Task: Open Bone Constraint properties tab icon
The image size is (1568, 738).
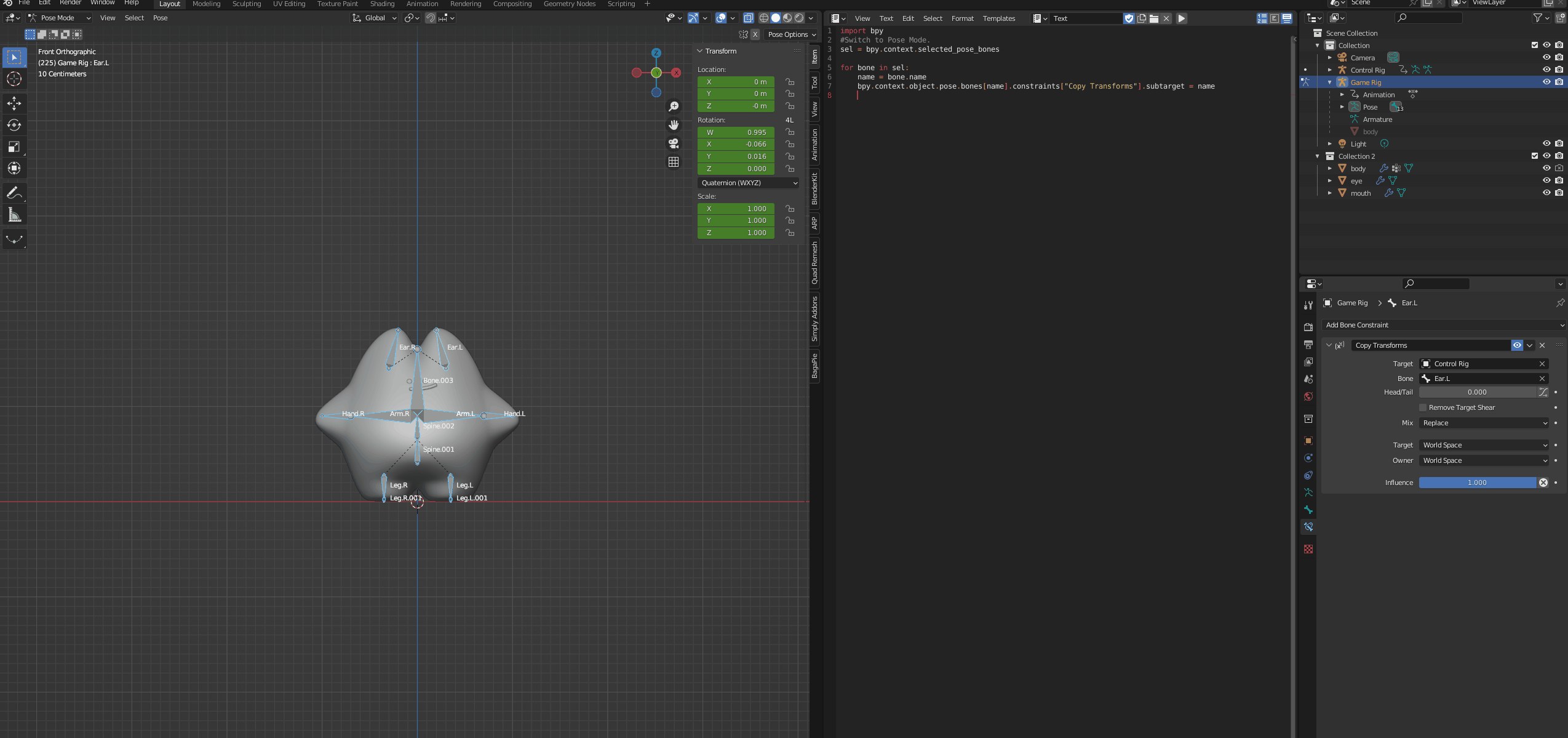Action: 1308,527
